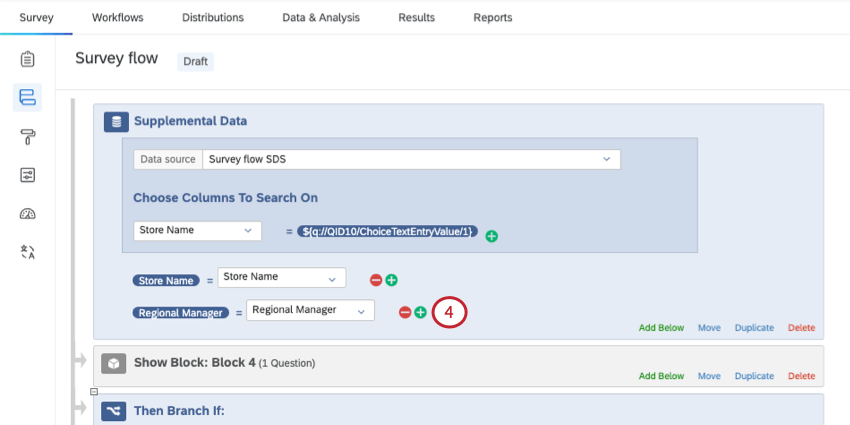Duplicate the Supplemental Data element
This screenshot has height=425, width=850.
point(754,328)
